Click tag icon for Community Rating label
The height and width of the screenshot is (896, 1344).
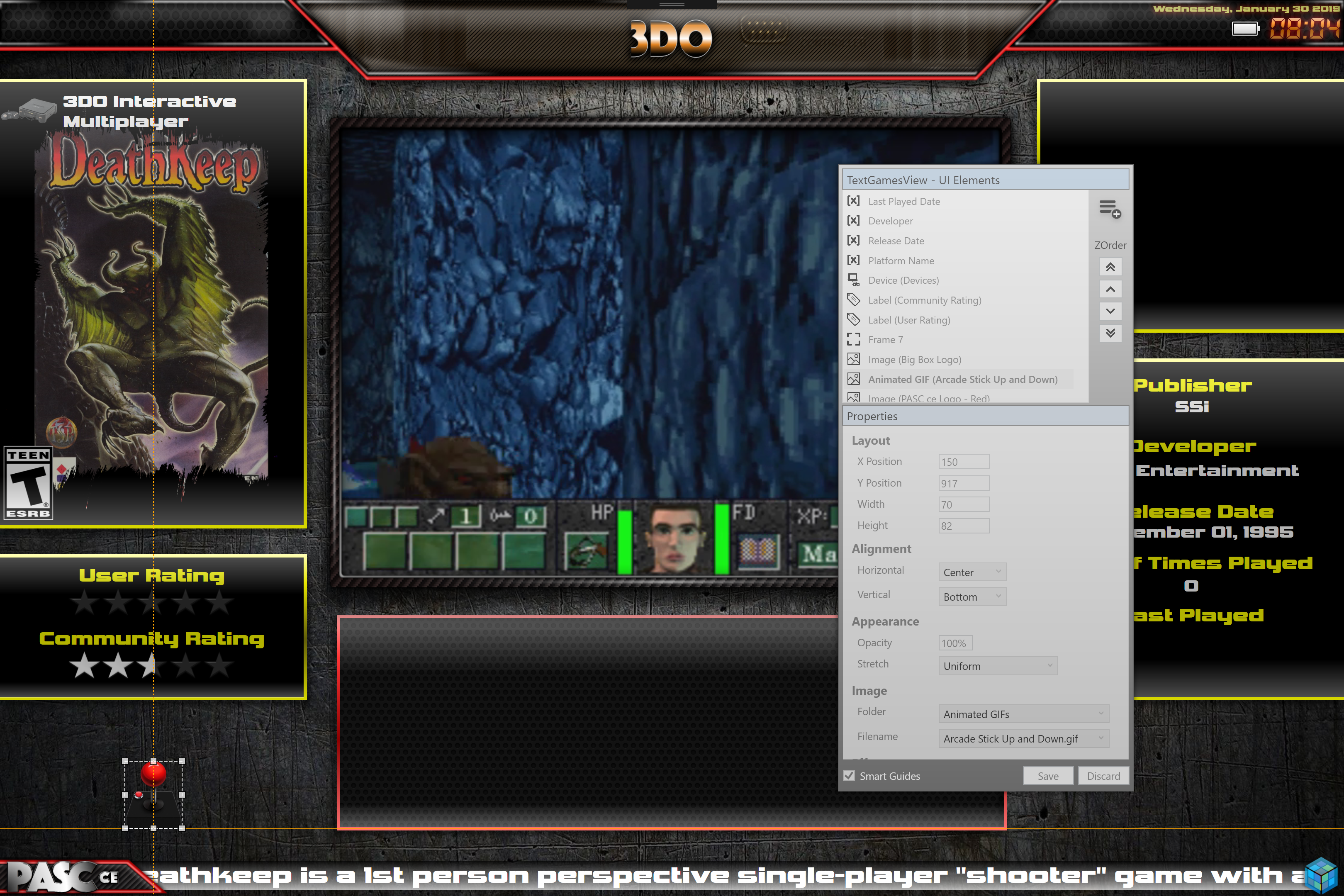[853, 299]
